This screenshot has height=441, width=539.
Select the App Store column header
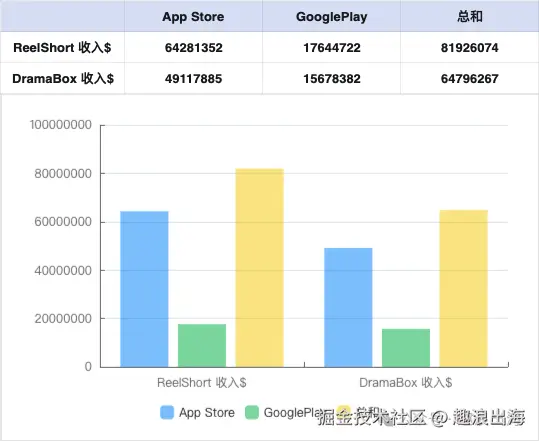click(x=193, y=16)
